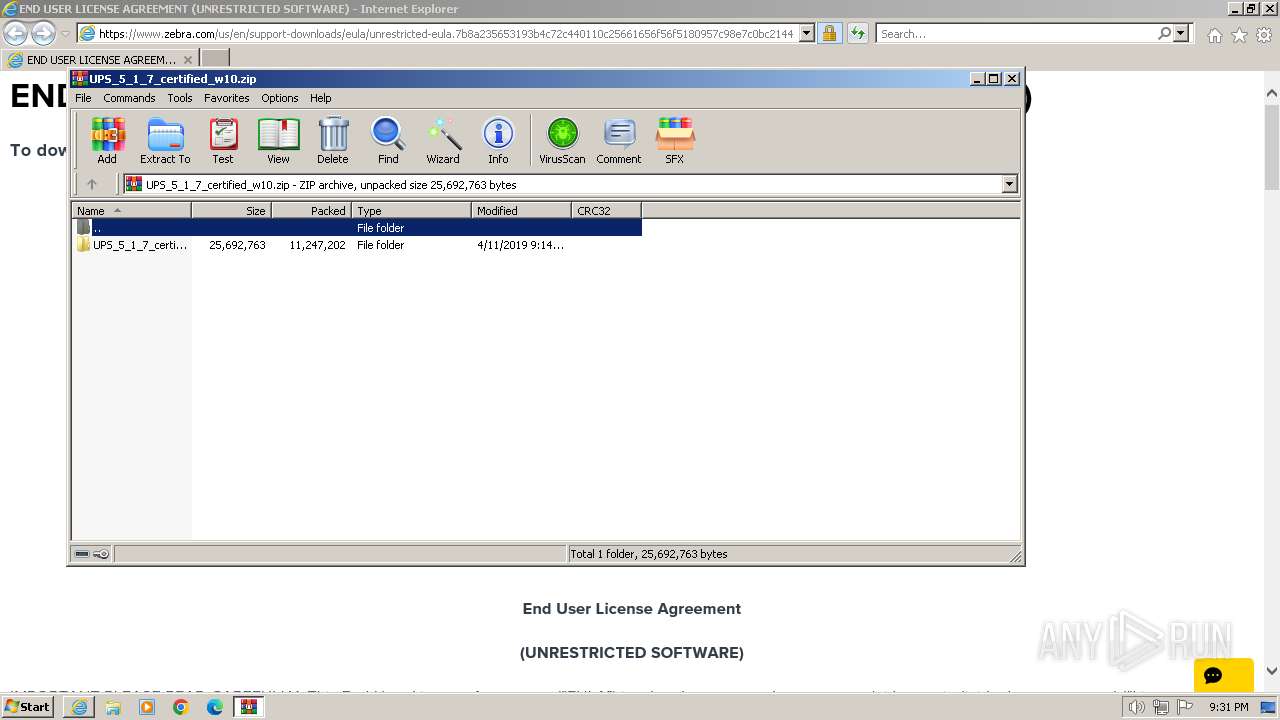Click the webpage vertical scrollbar thumb
The height and width of the screenshot is (720, 1280).
point(1272,145)
